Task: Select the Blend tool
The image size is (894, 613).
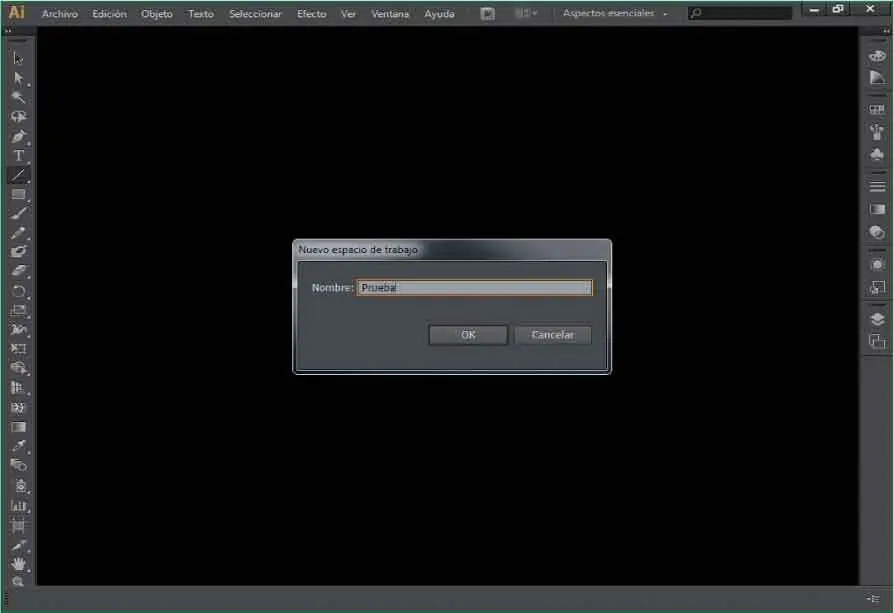Action: (x=18, y=465)
